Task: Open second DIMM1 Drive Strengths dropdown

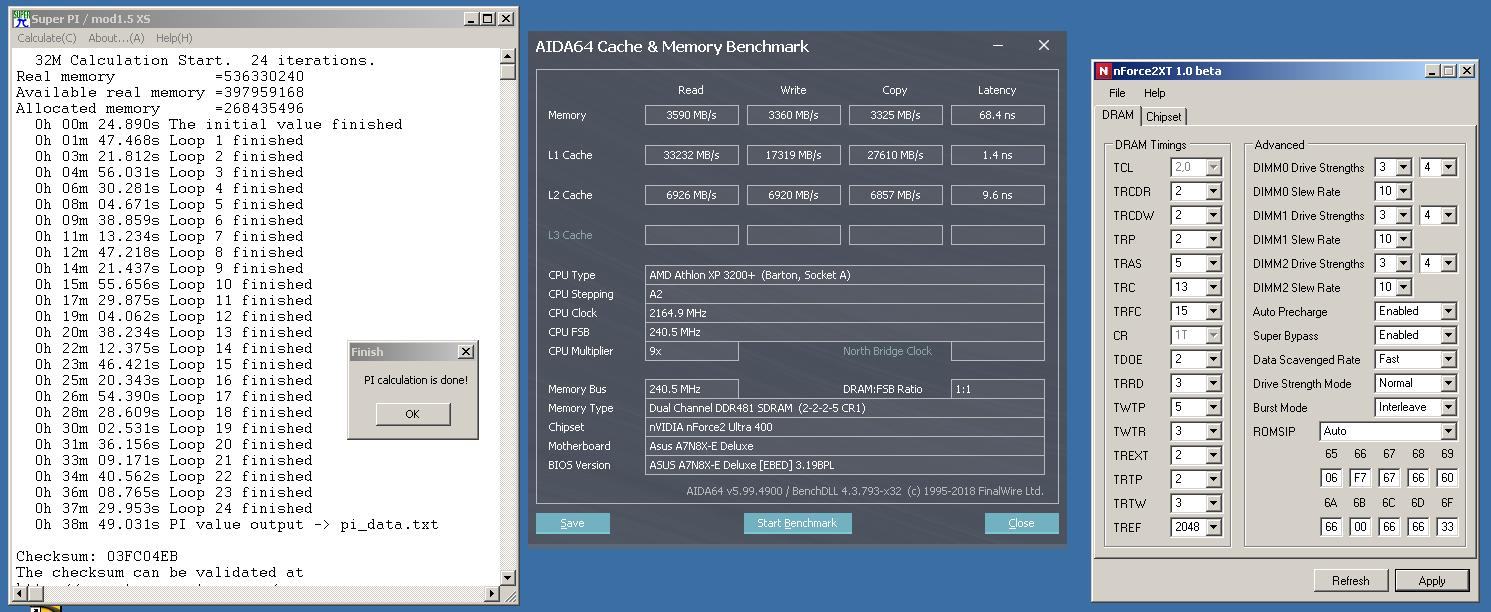Action: pos(1447,216)
